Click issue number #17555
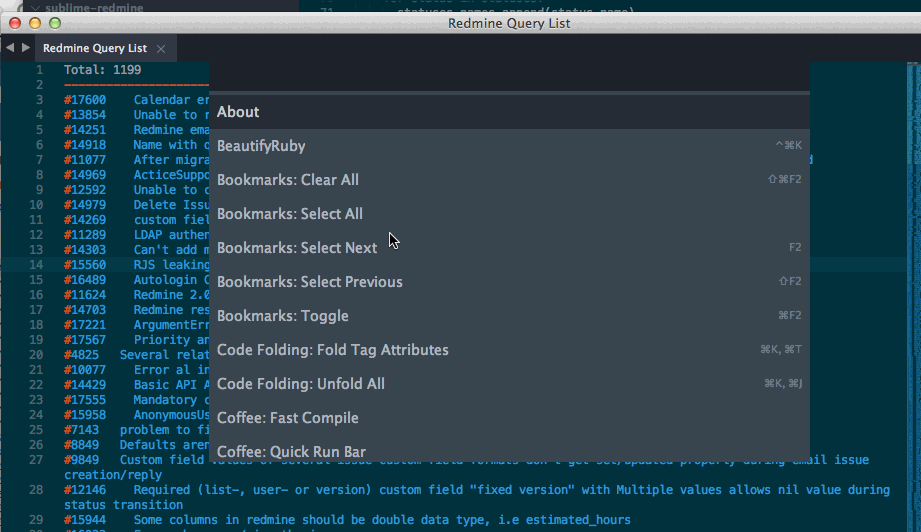The height and width of the screenshot is (532, 921). coord(85,400)
